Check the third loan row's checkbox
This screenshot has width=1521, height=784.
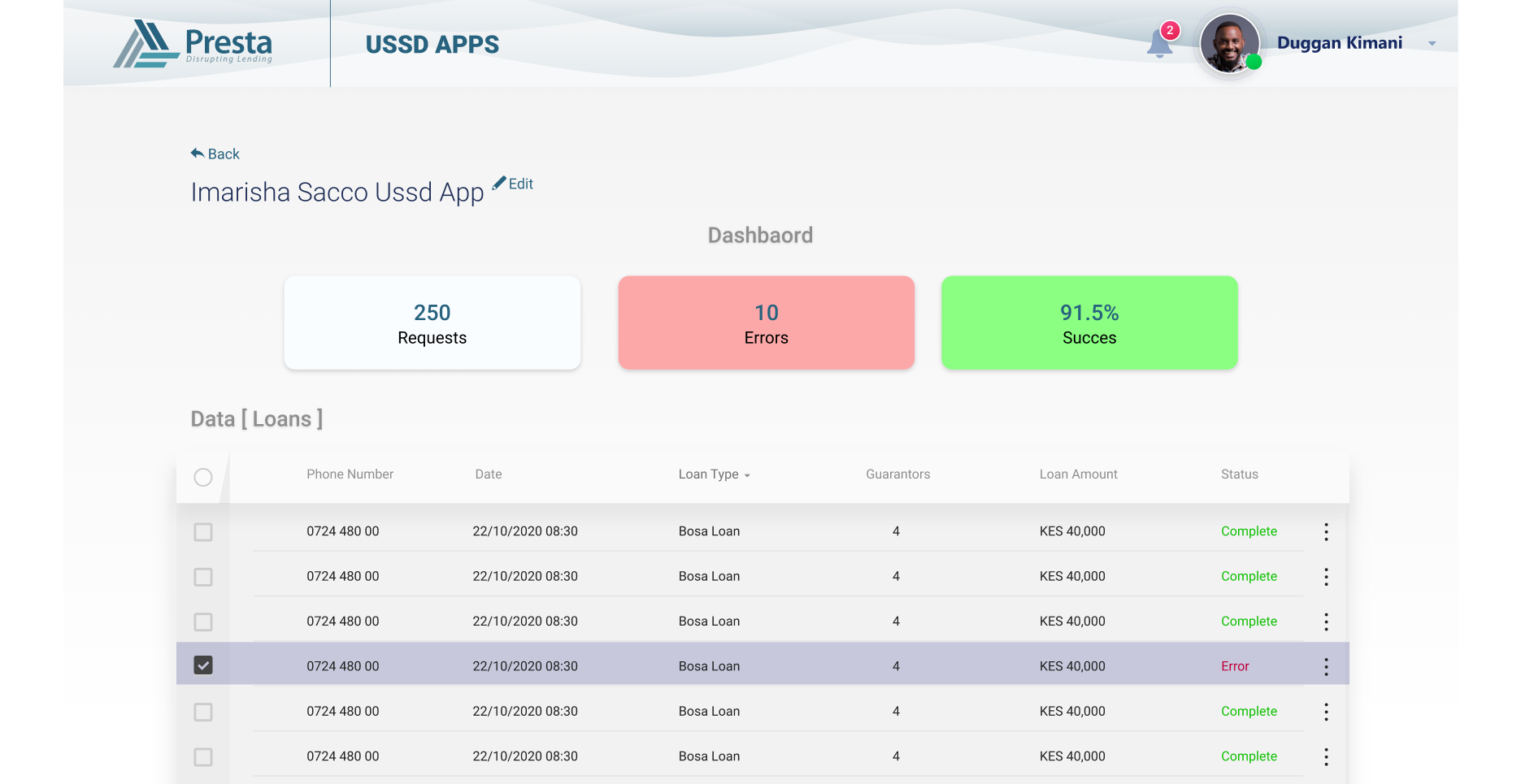click(203, 622)
